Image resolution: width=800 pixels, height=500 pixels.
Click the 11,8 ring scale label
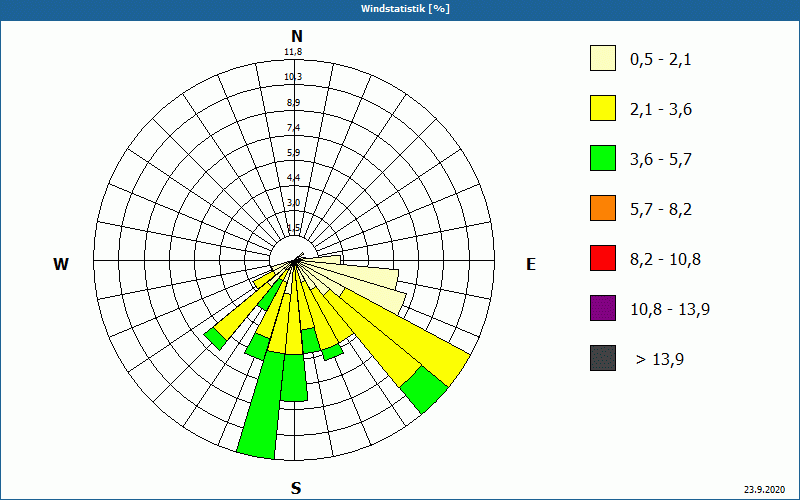point(293,52)
